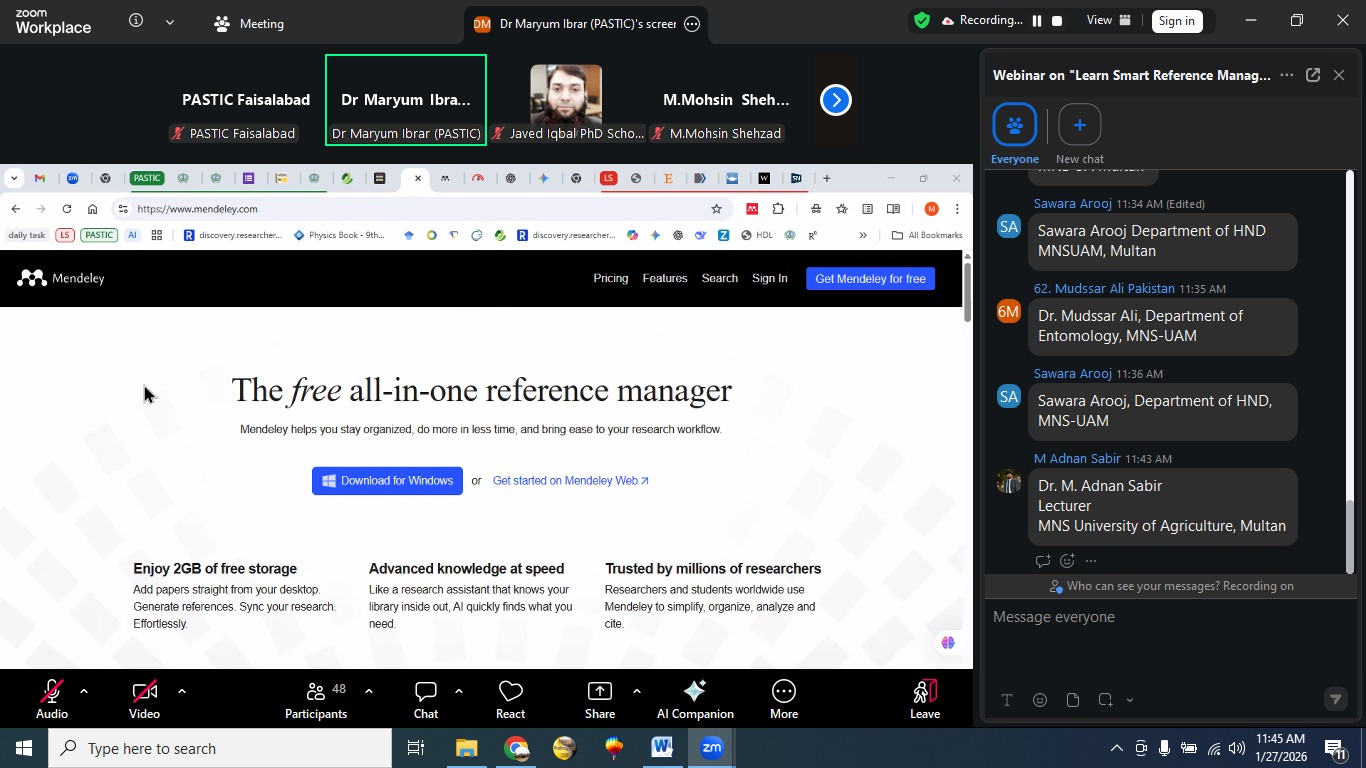Screen dimensions: 1366x768
Task: Expand video options chevron
Action: [182, 690]
